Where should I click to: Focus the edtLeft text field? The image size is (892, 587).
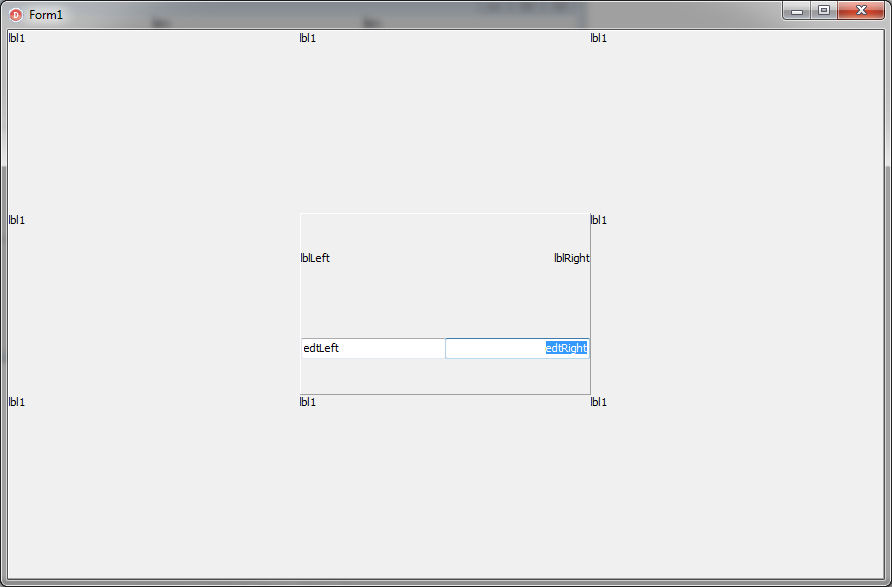tap(372, 348)
